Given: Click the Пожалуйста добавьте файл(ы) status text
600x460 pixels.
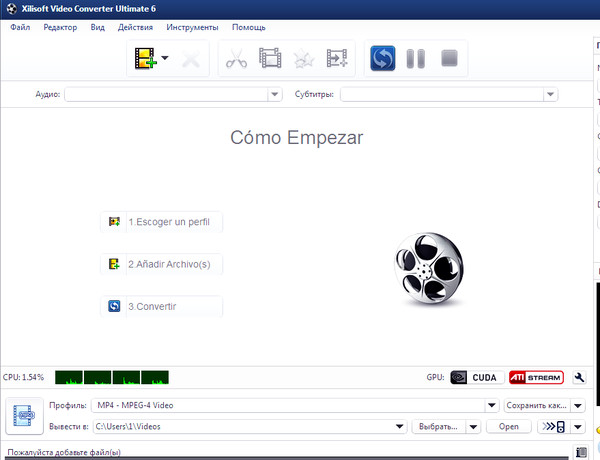Looking at the screenshot, I should 64,452.
